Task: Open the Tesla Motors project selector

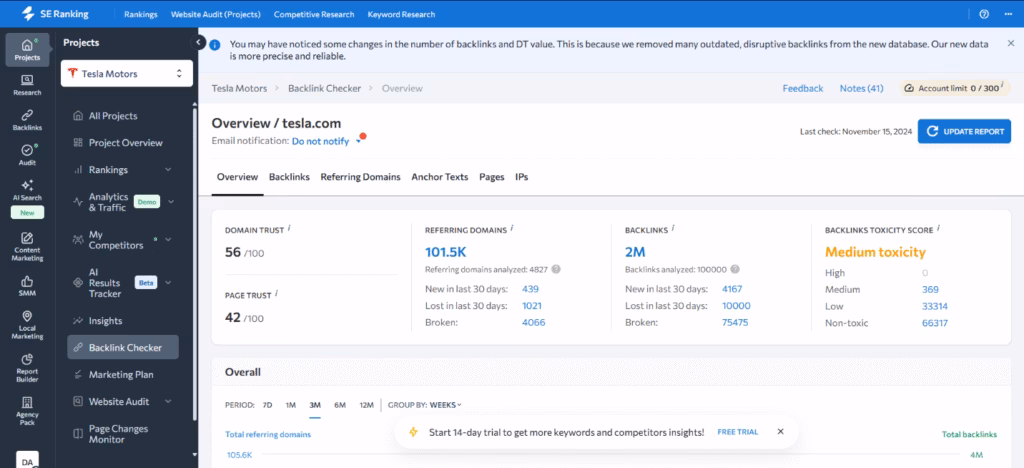Action: [x=127, y=73]
